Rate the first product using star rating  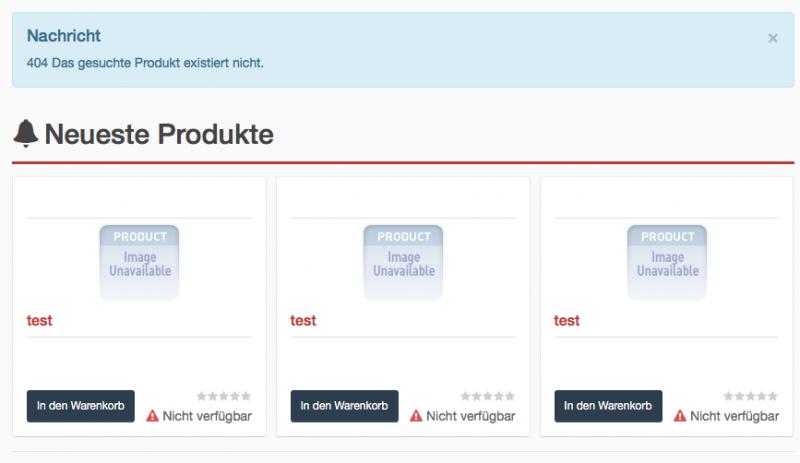coord(224,397)
